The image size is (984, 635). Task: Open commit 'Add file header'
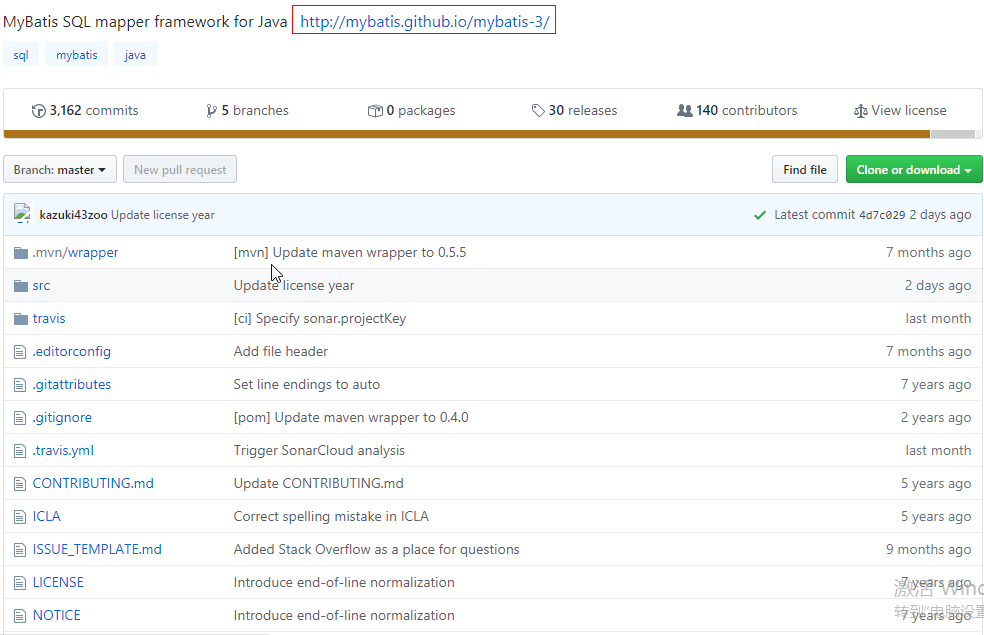click(x=281, y=351)
